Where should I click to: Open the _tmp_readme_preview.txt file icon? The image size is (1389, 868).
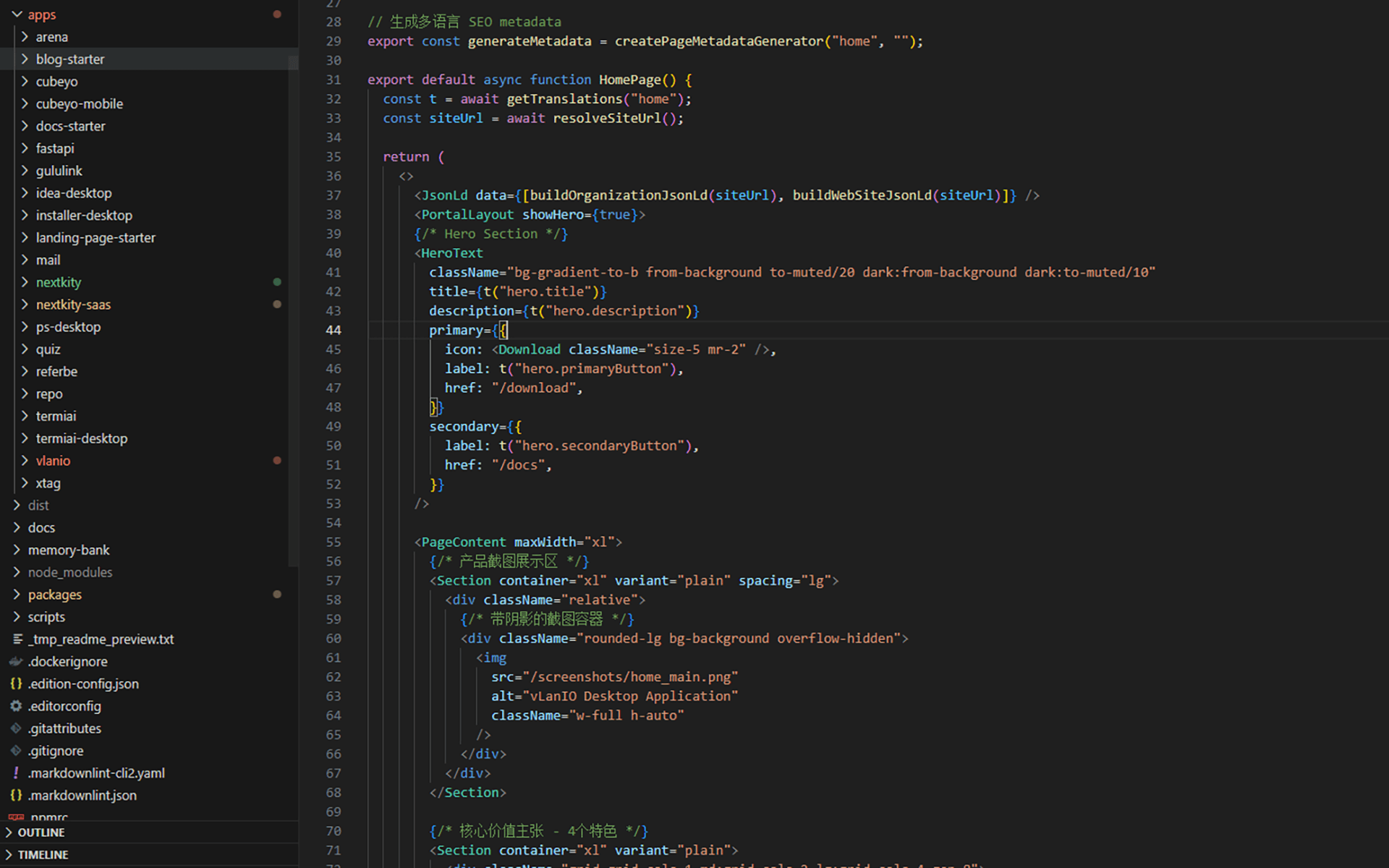(17, 639)
